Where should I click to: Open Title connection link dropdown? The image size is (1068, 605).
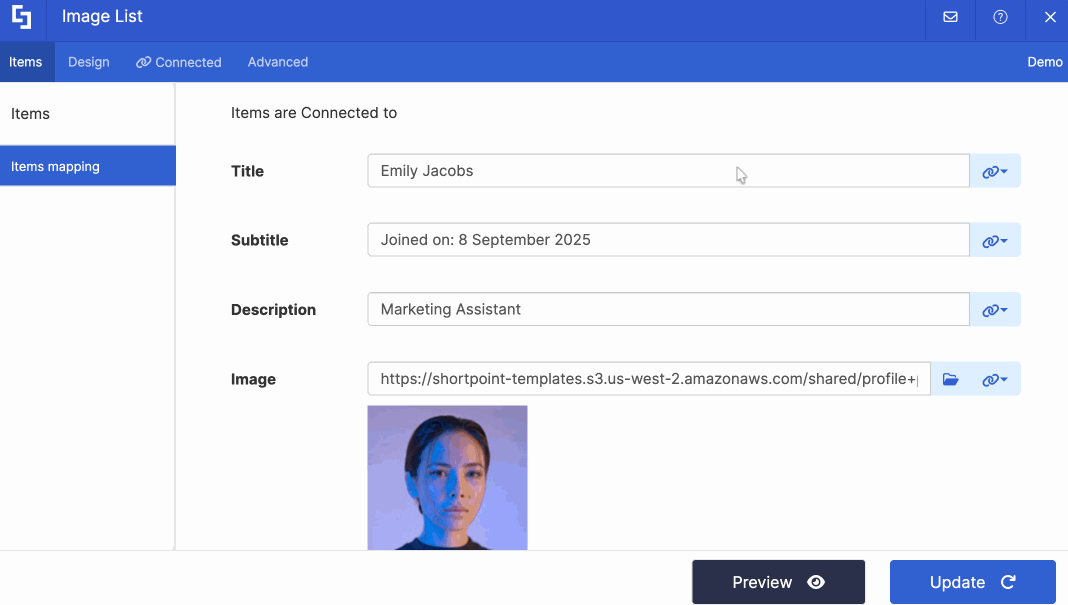pos(994,171)
